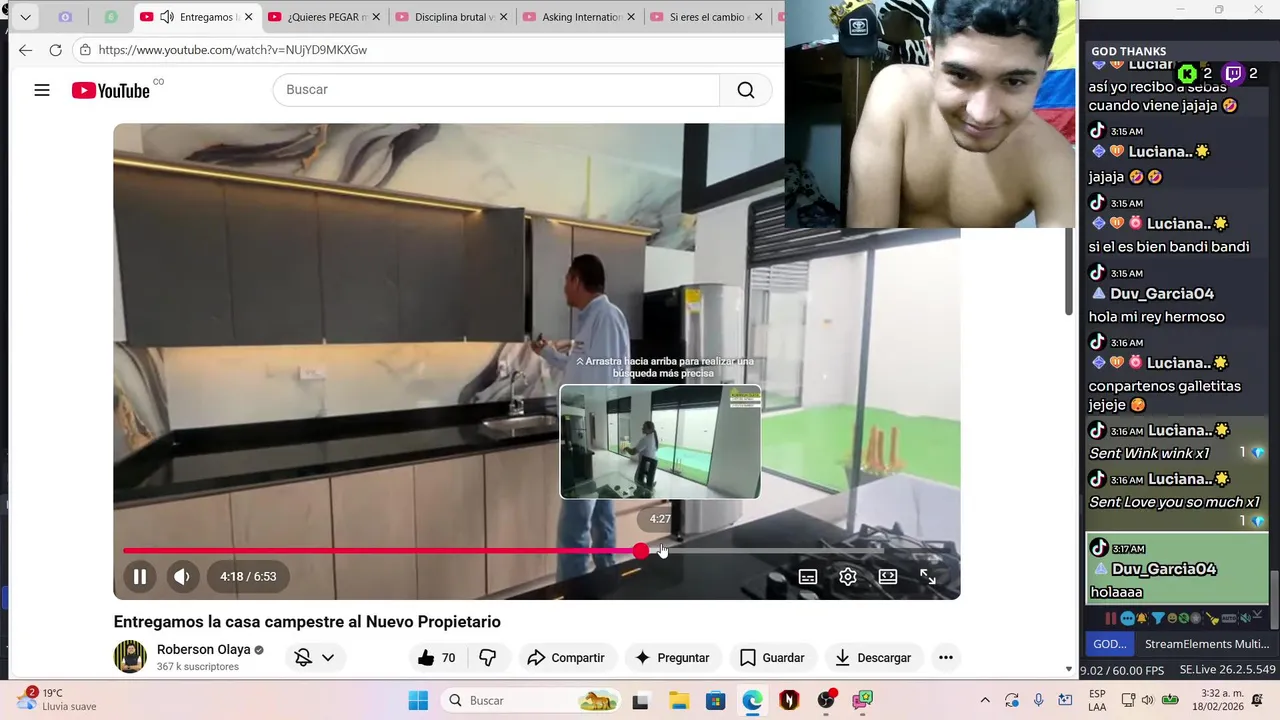Open File Explorer from the taskbar

point(678,700)
